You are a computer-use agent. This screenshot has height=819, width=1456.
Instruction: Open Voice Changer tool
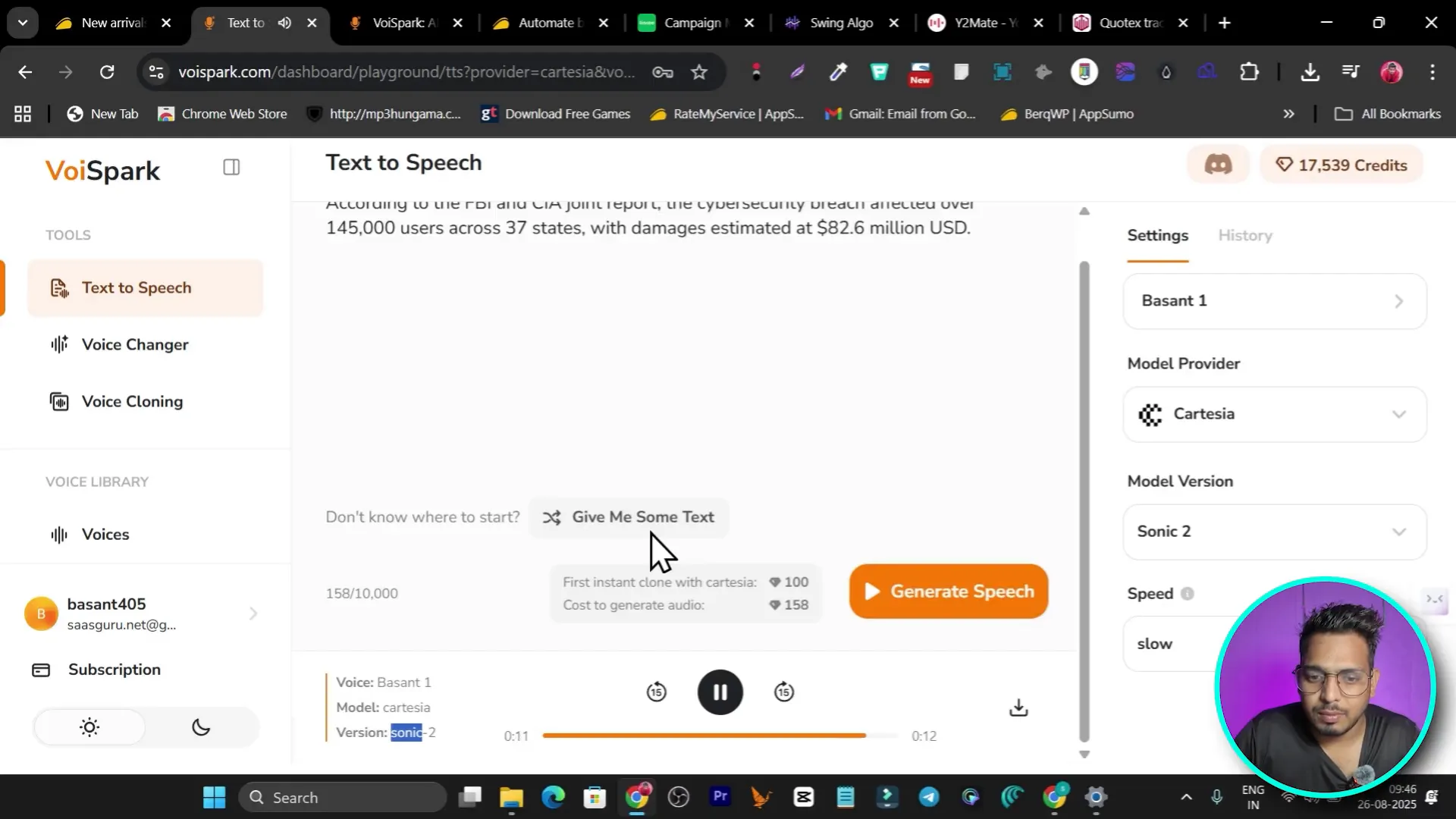[x=135, y=344]
